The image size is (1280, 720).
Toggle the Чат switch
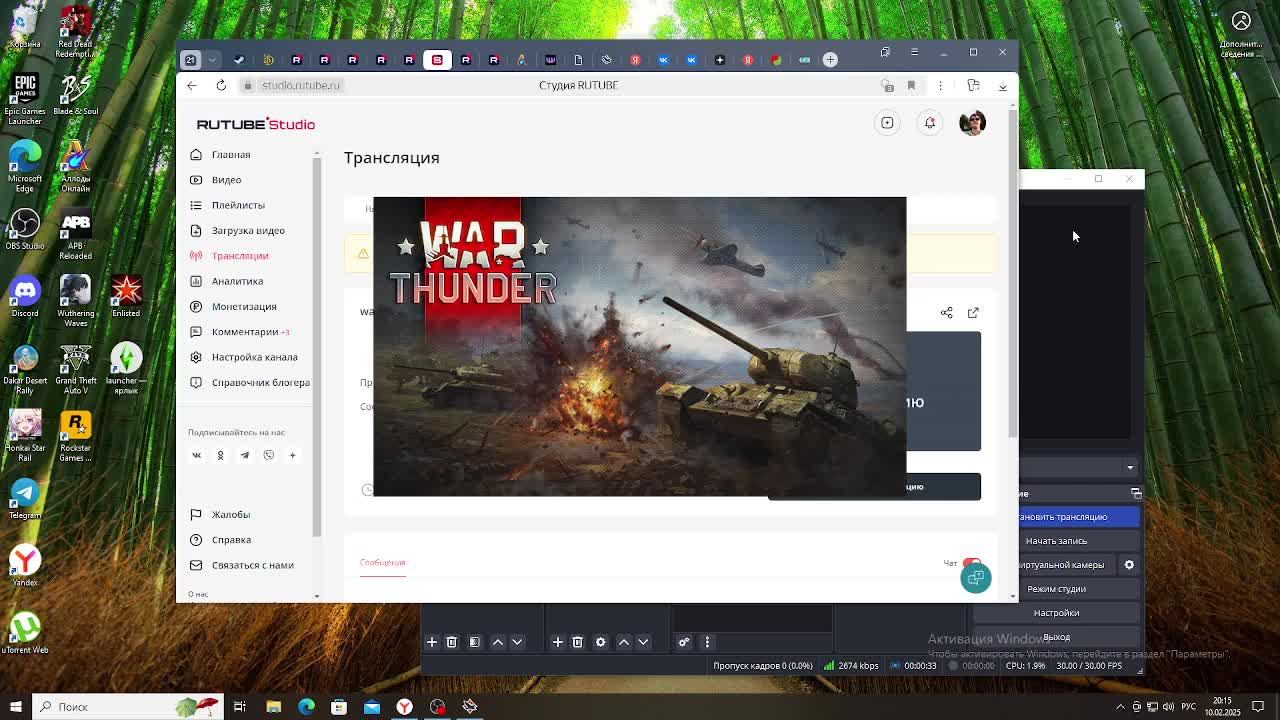click(x=971, y=563)
